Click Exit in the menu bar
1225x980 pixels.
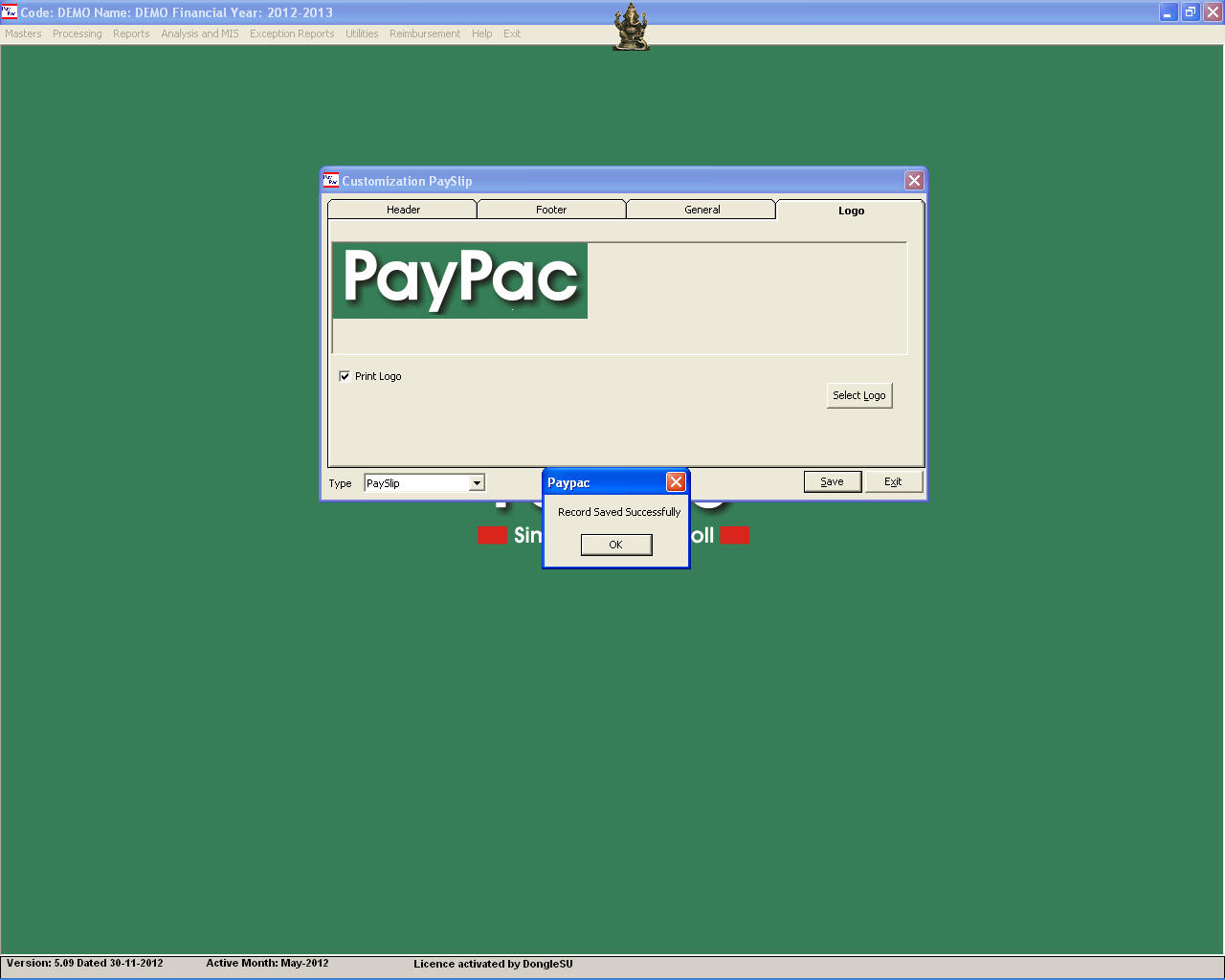512,33
